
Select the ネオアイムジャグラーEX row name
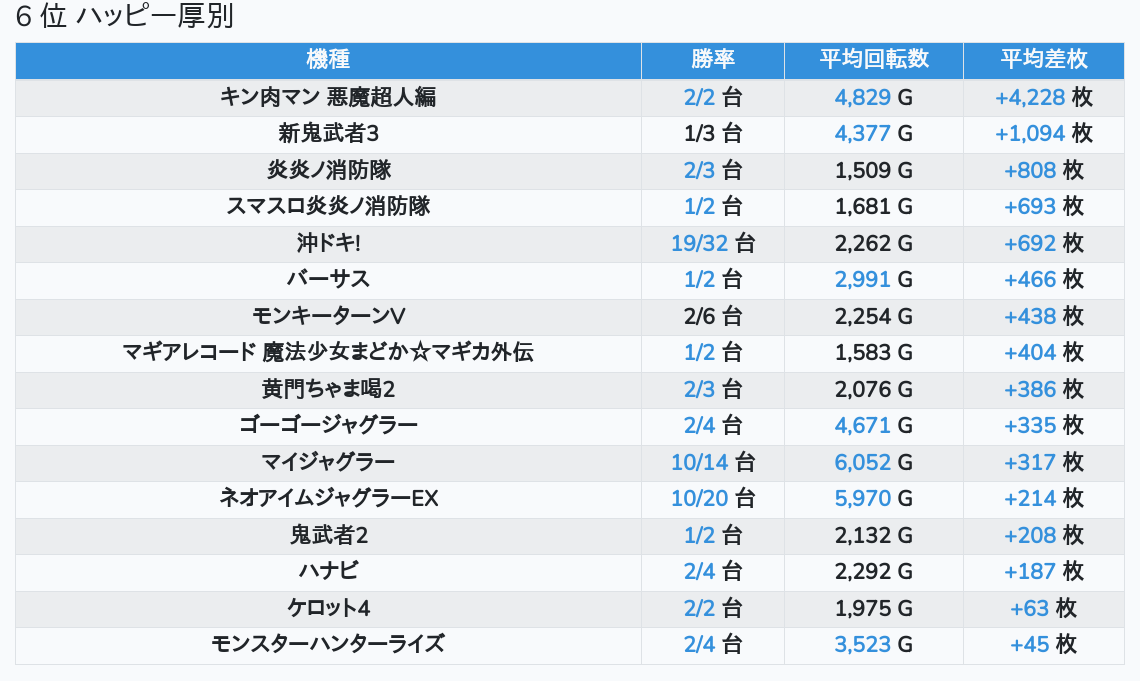click(328, 499)
